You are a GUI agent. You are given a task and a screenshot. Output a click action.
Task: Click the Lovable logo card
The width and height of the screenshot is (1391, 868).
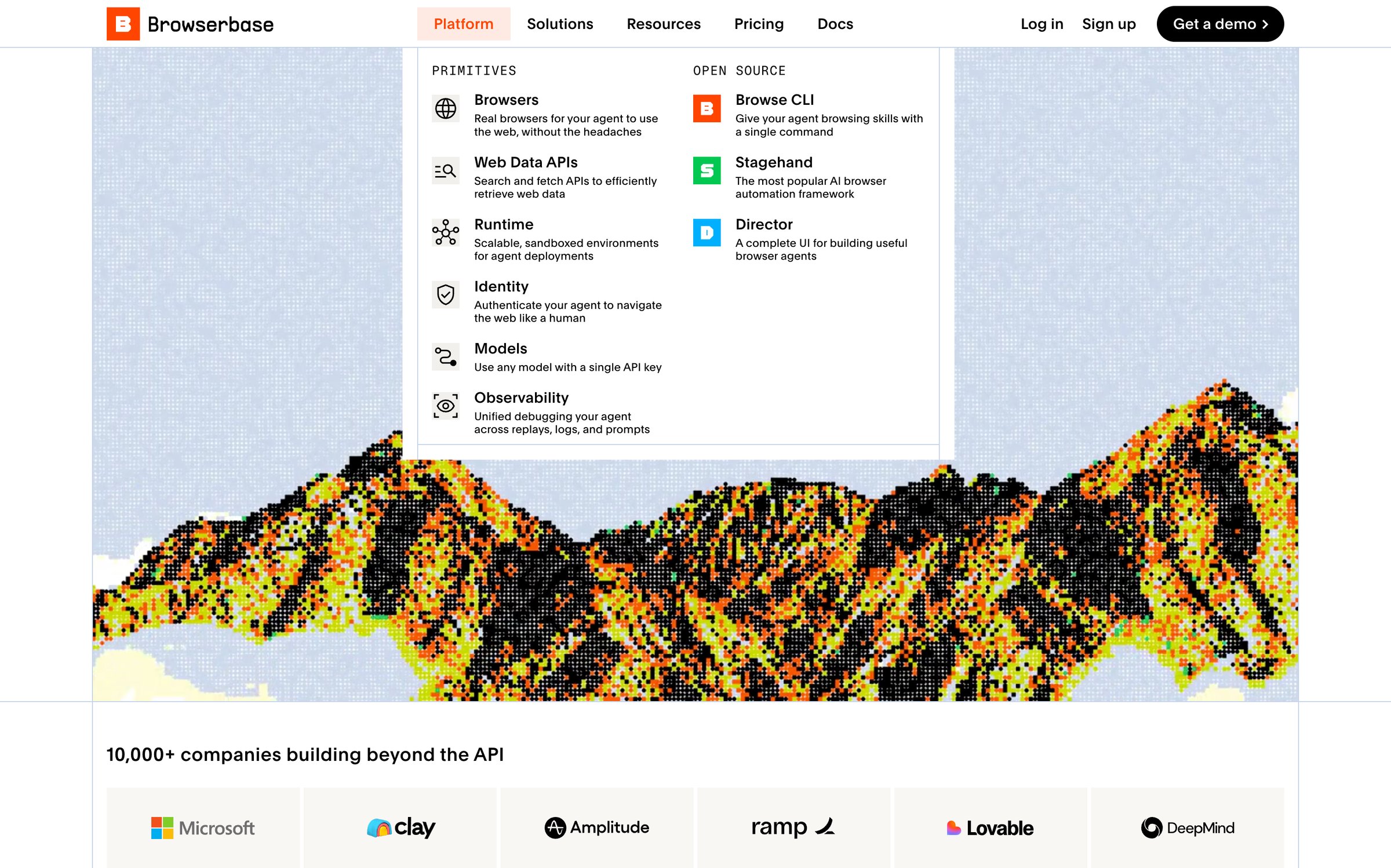991,827
